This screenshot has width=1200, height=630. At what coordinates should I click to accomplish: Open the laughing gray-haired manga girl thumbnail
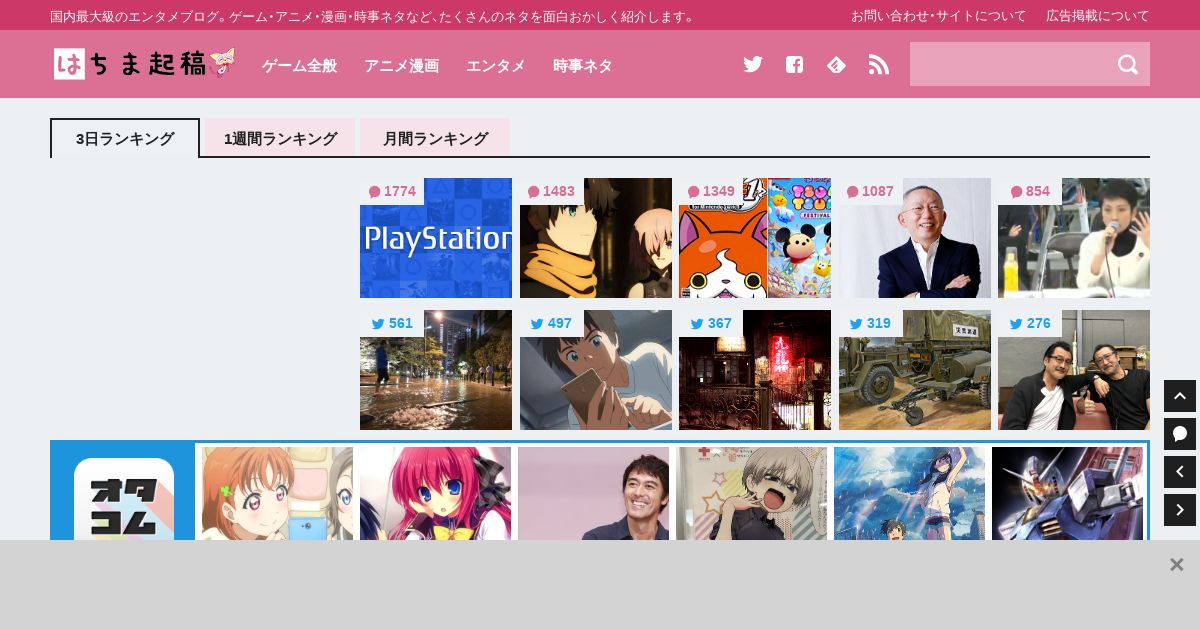pyautogui.click(x=751, y=493)
